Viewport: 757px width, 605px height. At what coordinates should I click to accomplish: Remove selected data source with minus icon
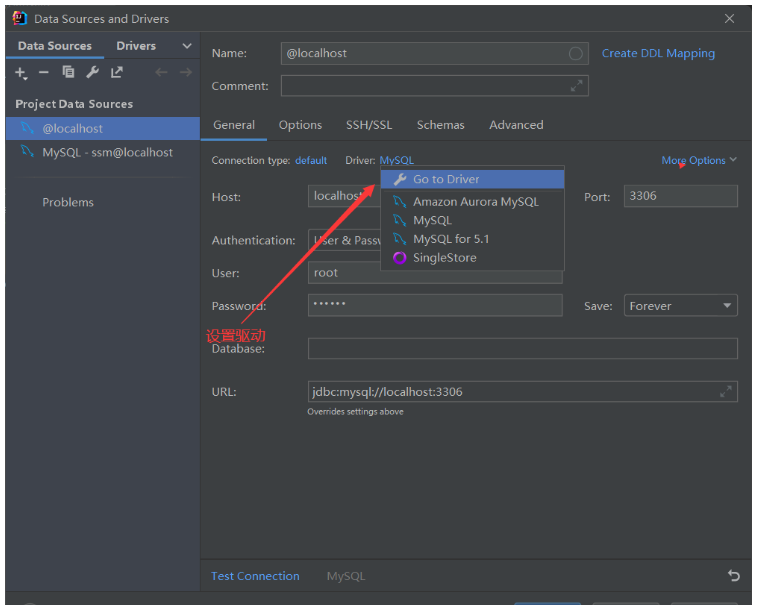click(44, 73)
